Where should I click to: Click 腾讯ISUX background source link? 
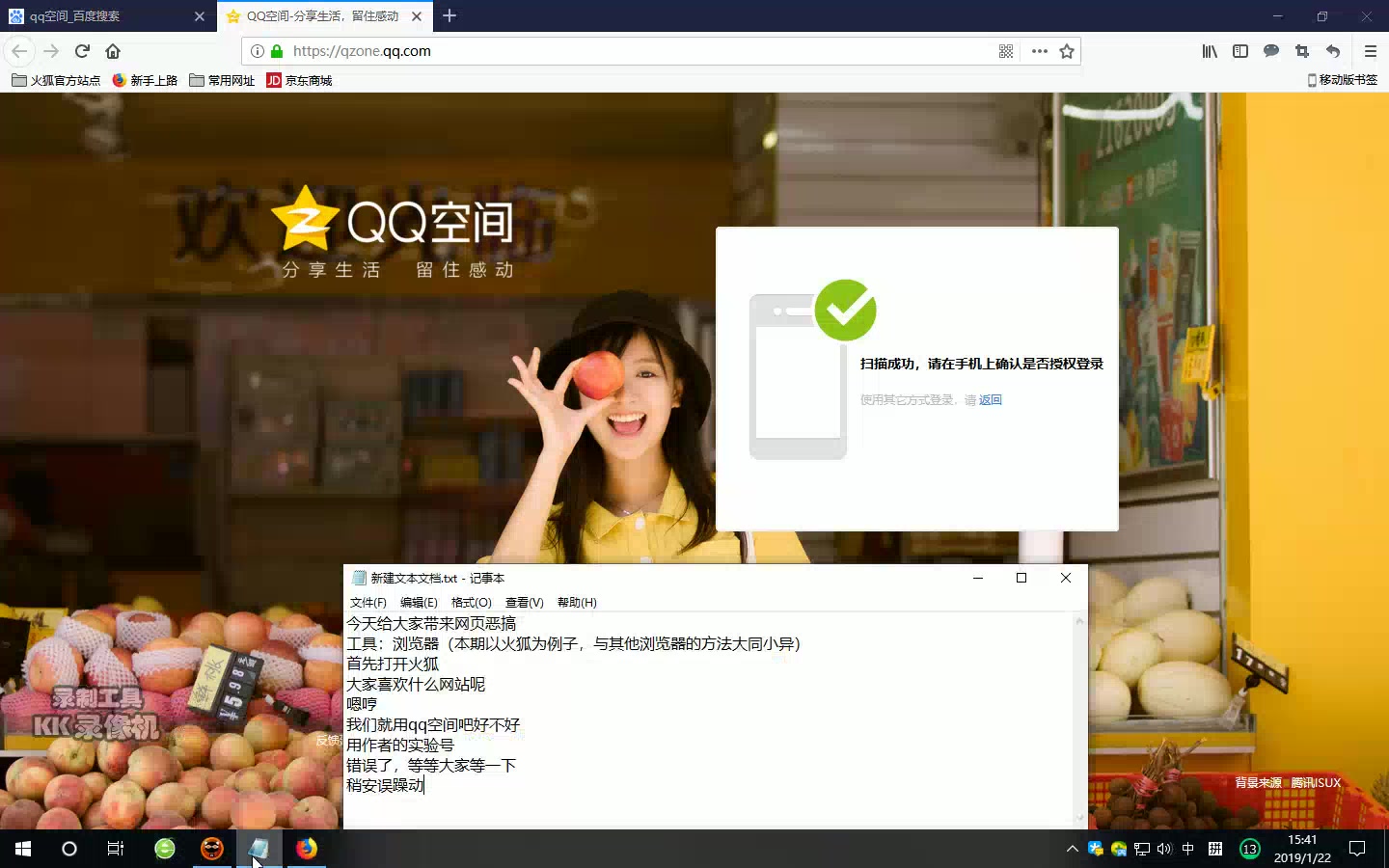click(x=1316, y=783)
